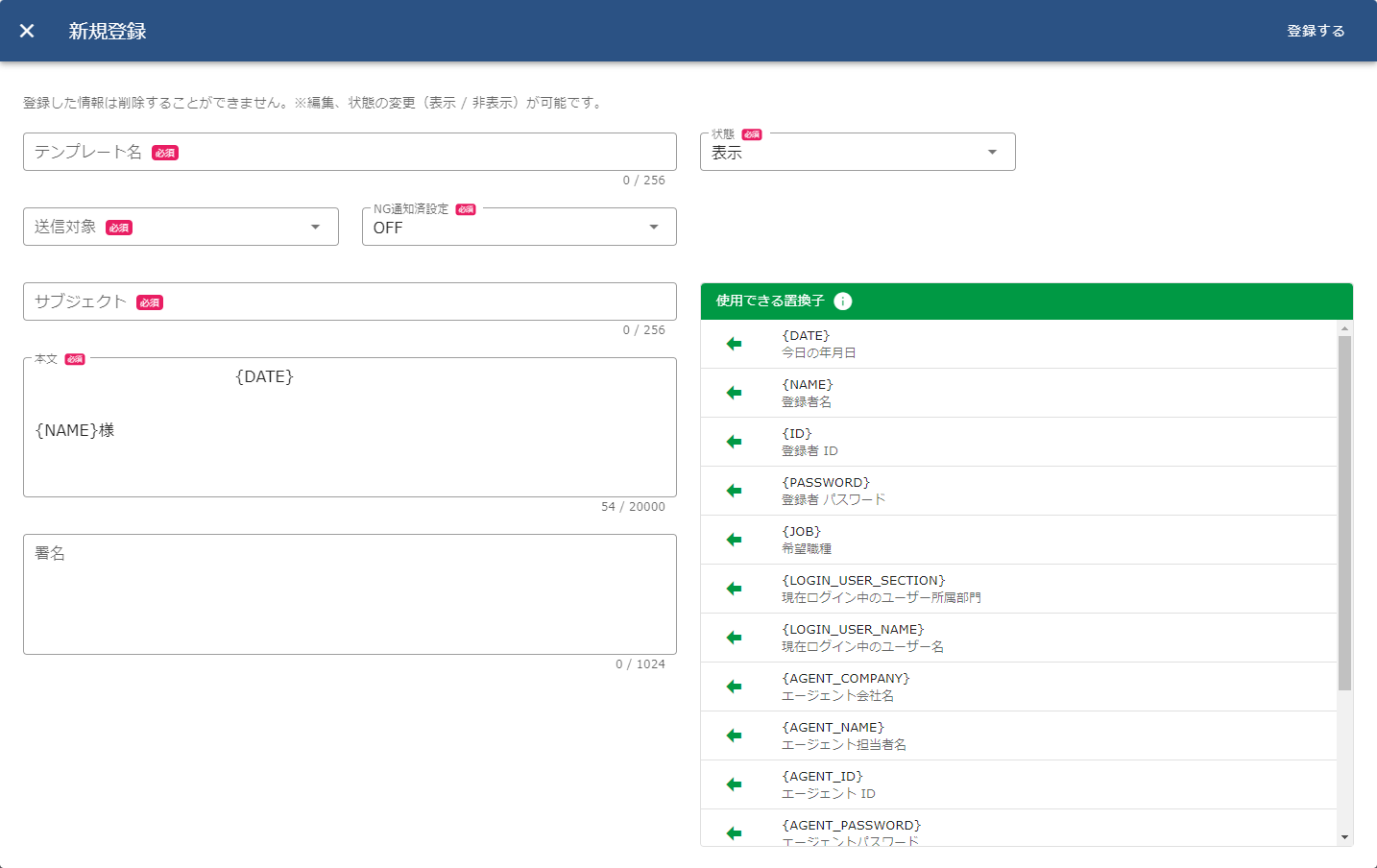Image resolution: width=1377 pixels, height=868 pixels.
Task: Click the arrow next to {AGENT_COMPANY}
Action: (x=734, y=687)
